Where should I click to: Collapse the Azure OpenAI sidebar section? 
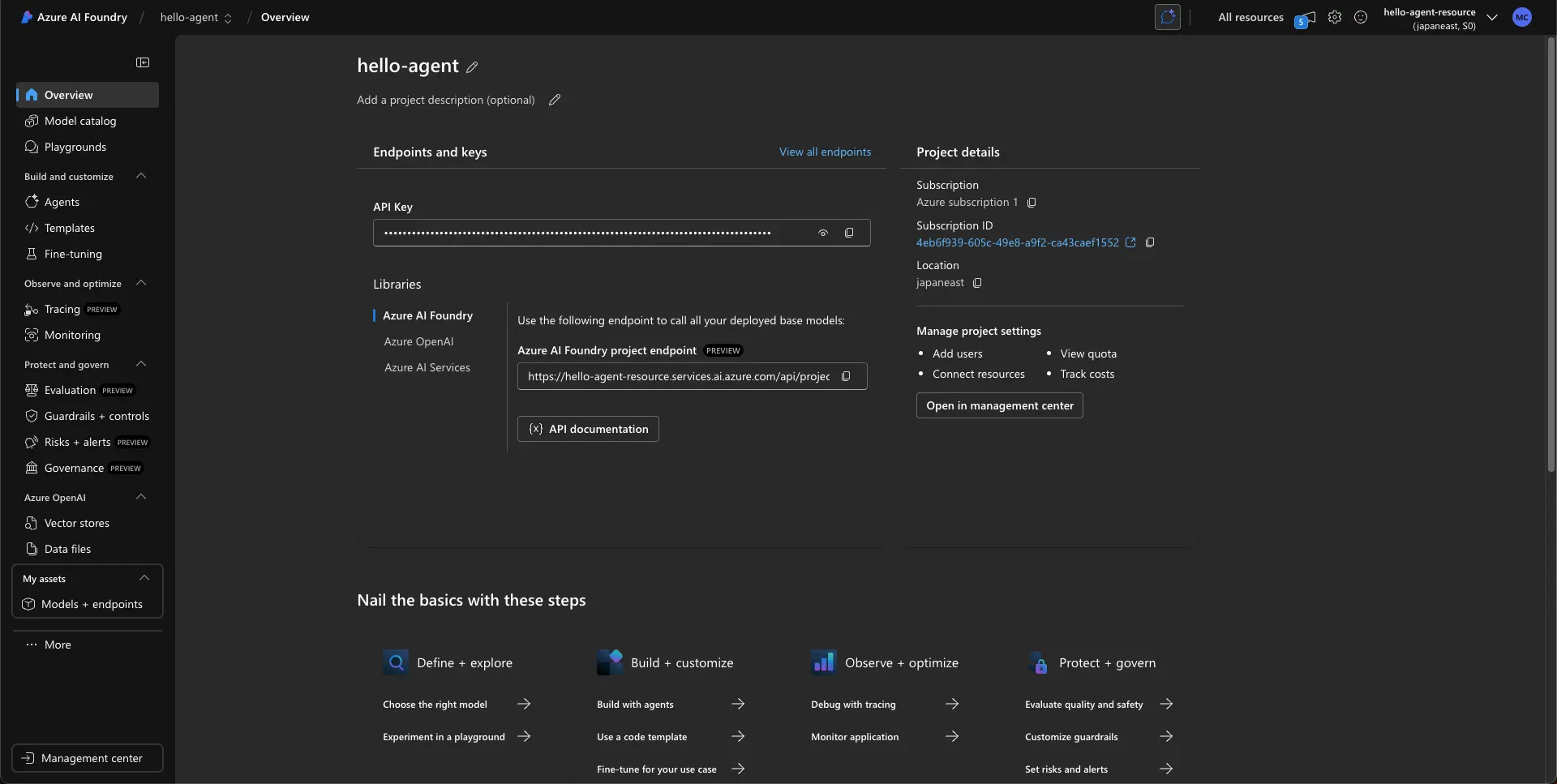click(141, 497)
